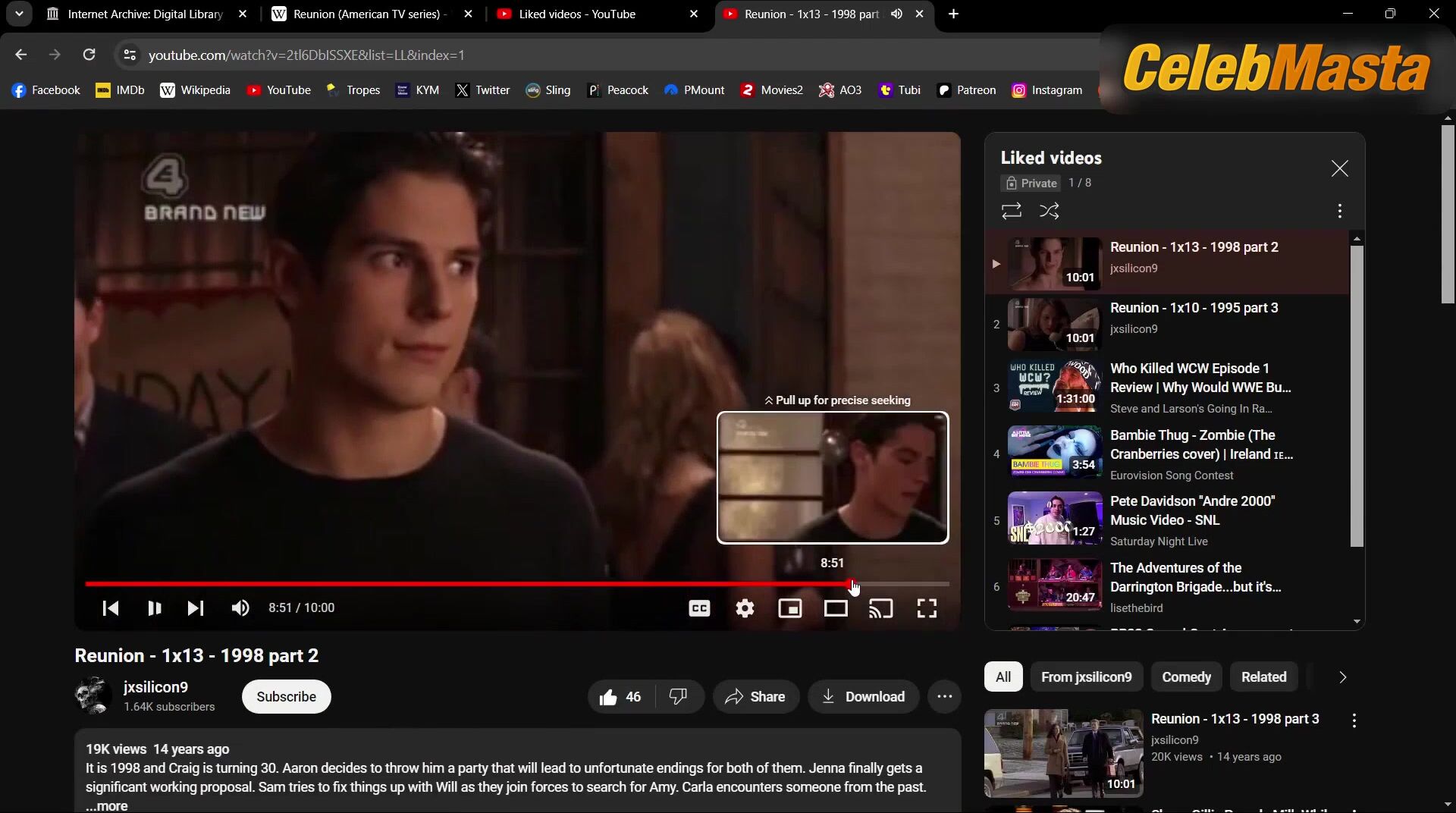Screen dimensions: 1456x813
Task: Share this video
Action: point(756,697)
